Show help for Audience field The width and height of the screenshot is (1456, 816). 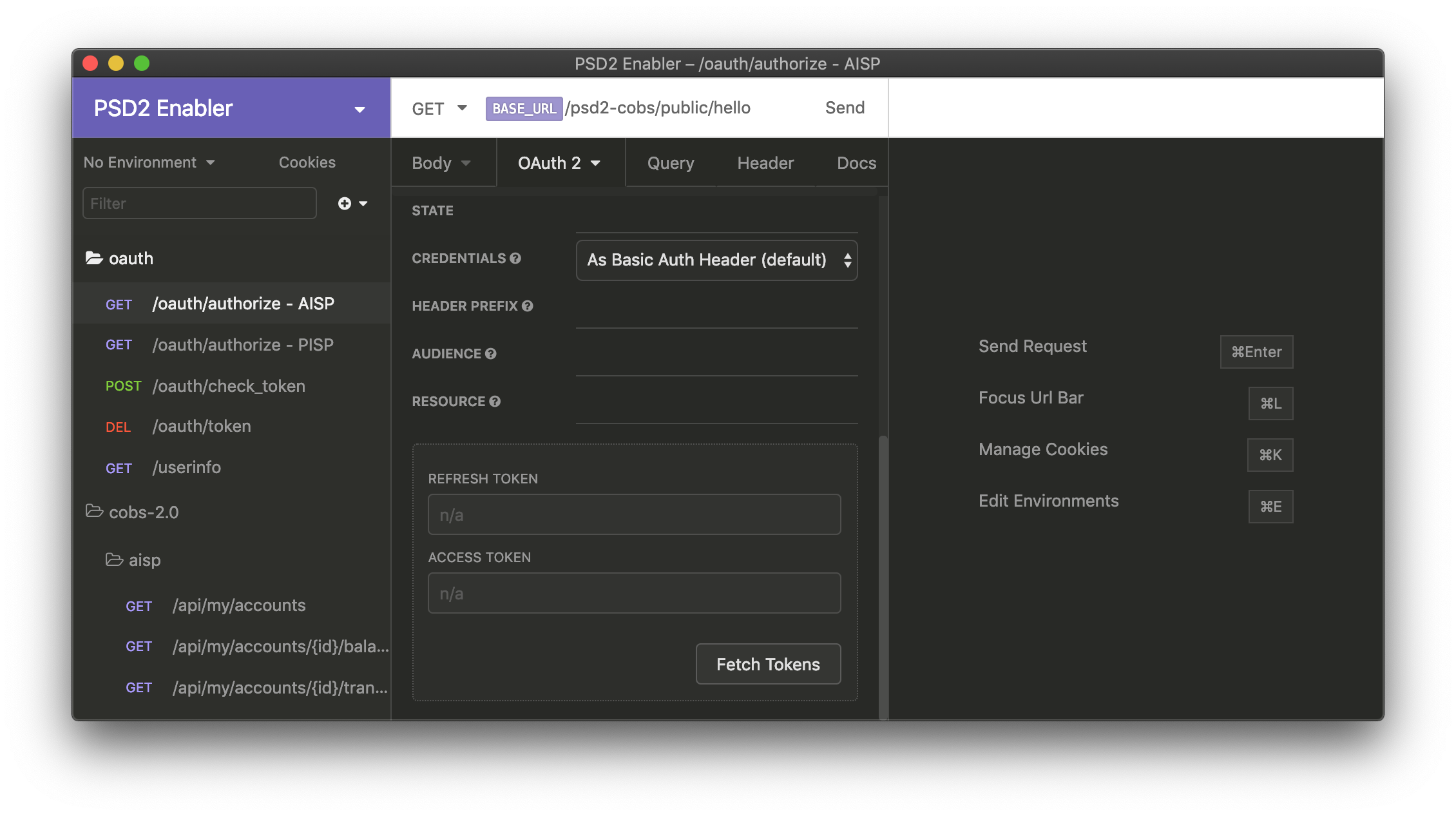click(x=491, y=354)
